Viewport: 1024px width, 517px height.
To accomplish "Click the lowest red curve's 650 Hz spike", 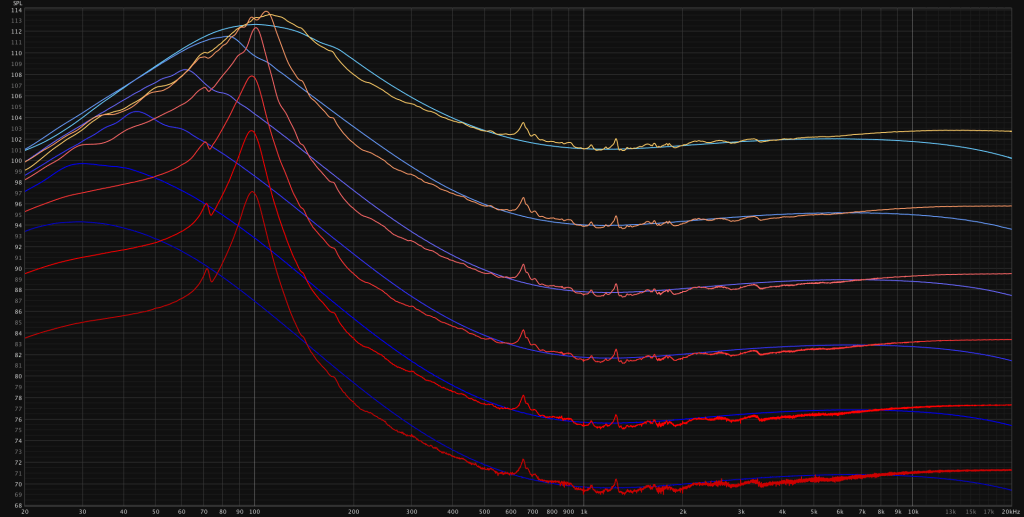I will tap(522, 460).
